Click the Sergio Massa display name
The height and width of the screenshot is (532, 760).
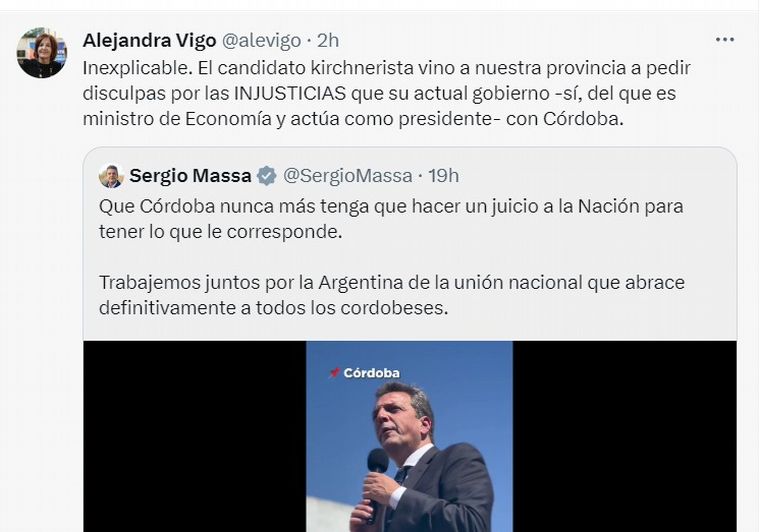coord(190,175)
